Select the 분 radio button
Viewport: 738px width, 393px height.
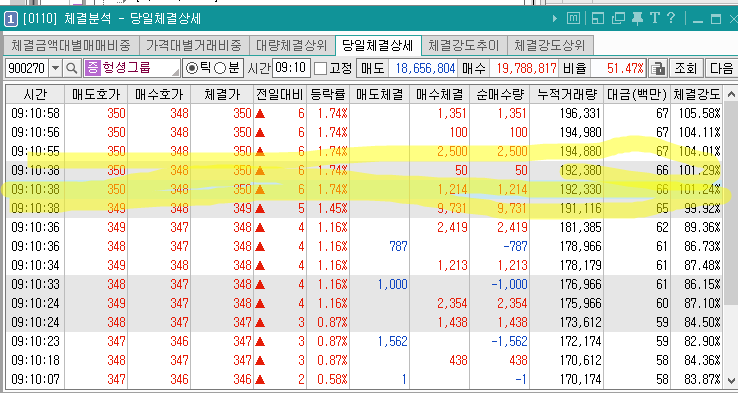click(x=220, y=69)
